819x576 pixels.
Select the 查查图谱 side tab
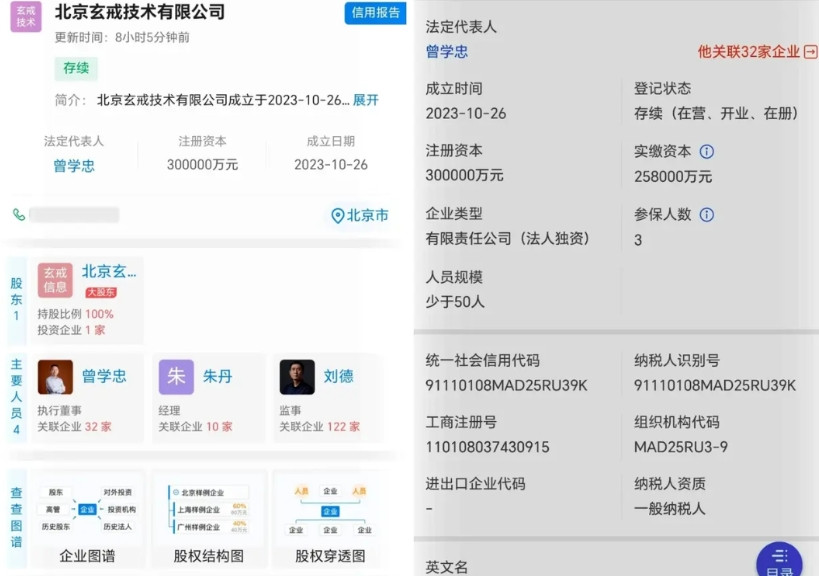pyautogui.click(x=17, y=518)
